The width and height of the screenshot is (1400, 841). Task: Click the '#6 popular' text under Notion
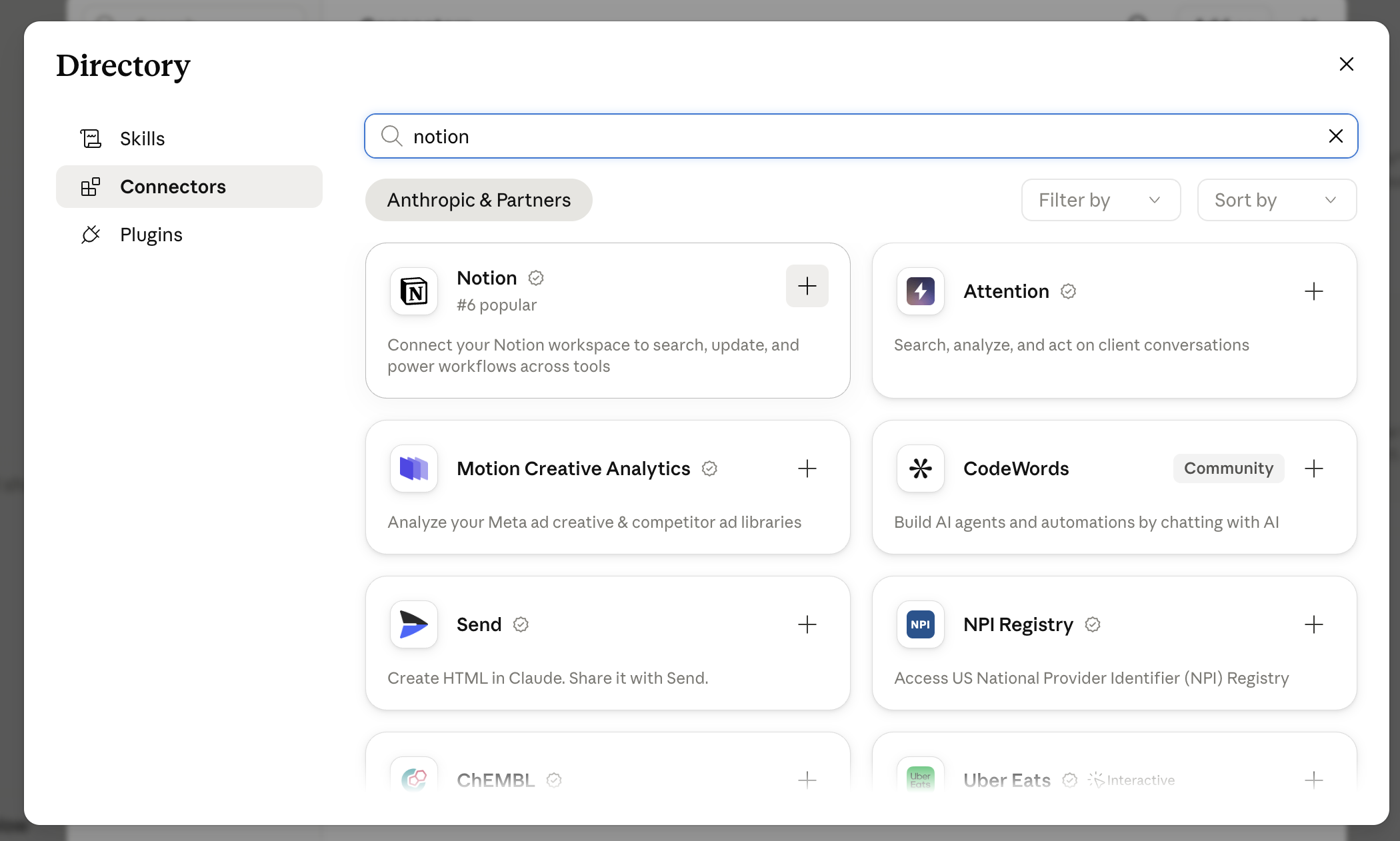497,305
